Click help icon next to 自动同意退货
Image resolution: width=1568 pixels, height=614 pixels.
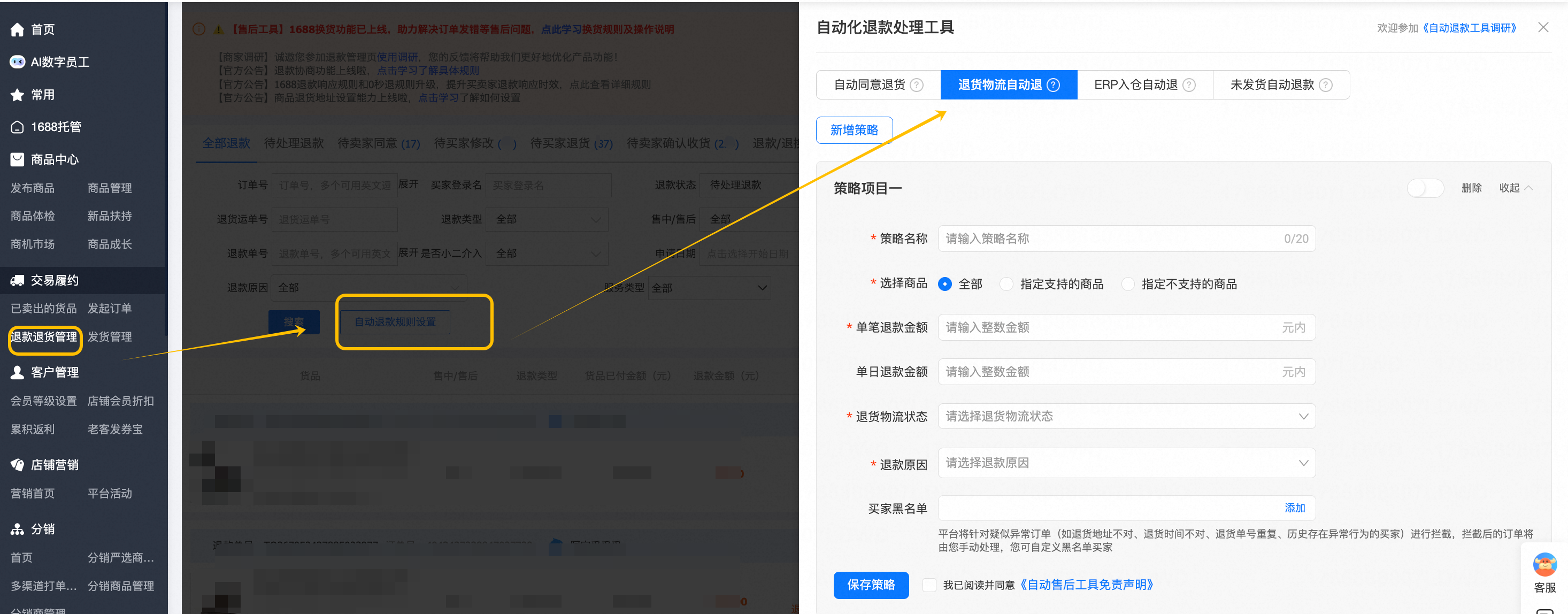click(x=916, y=85)
